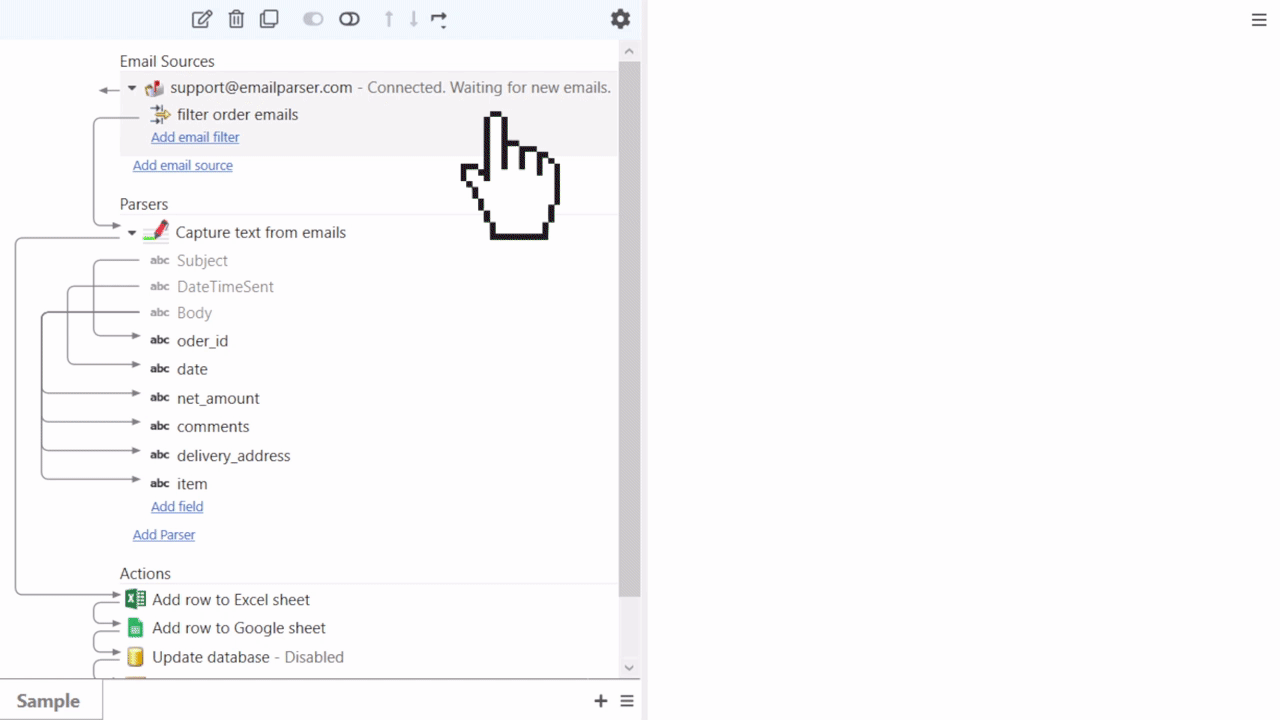Select 'Add row to Google sheet' action
1280x720 pixels.
[239, 629]
